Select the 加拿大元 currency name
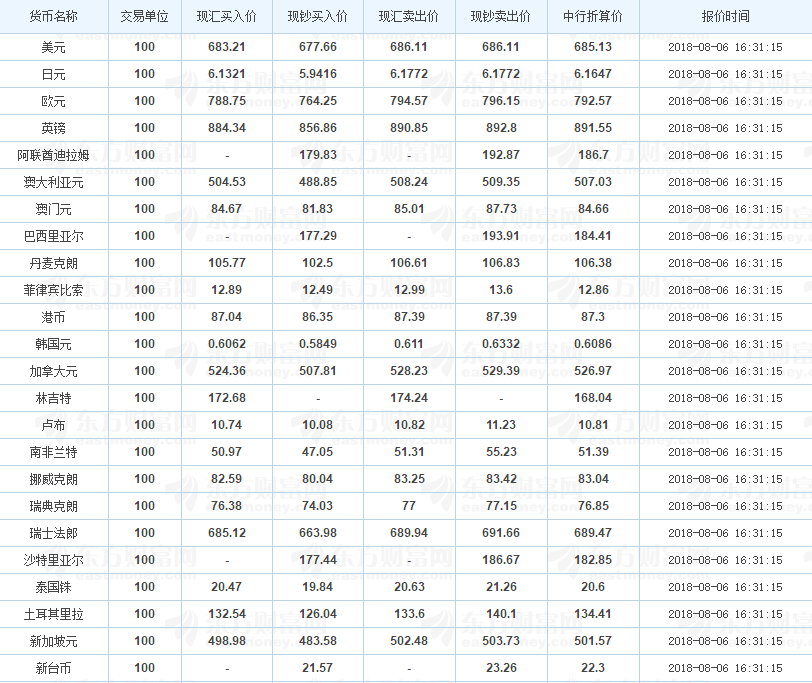Screen dimensions: 812x683 (54, 371)
